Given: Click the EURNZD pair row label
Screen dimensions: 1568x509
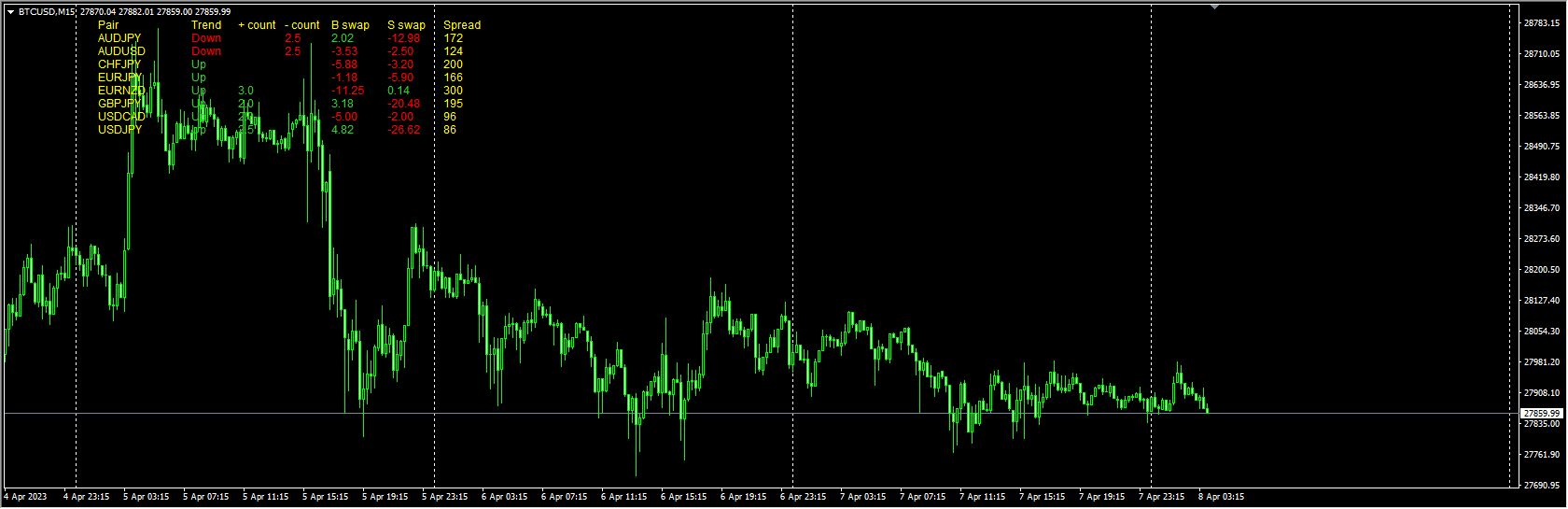Looking at the screenshot, I should point(121,91).
